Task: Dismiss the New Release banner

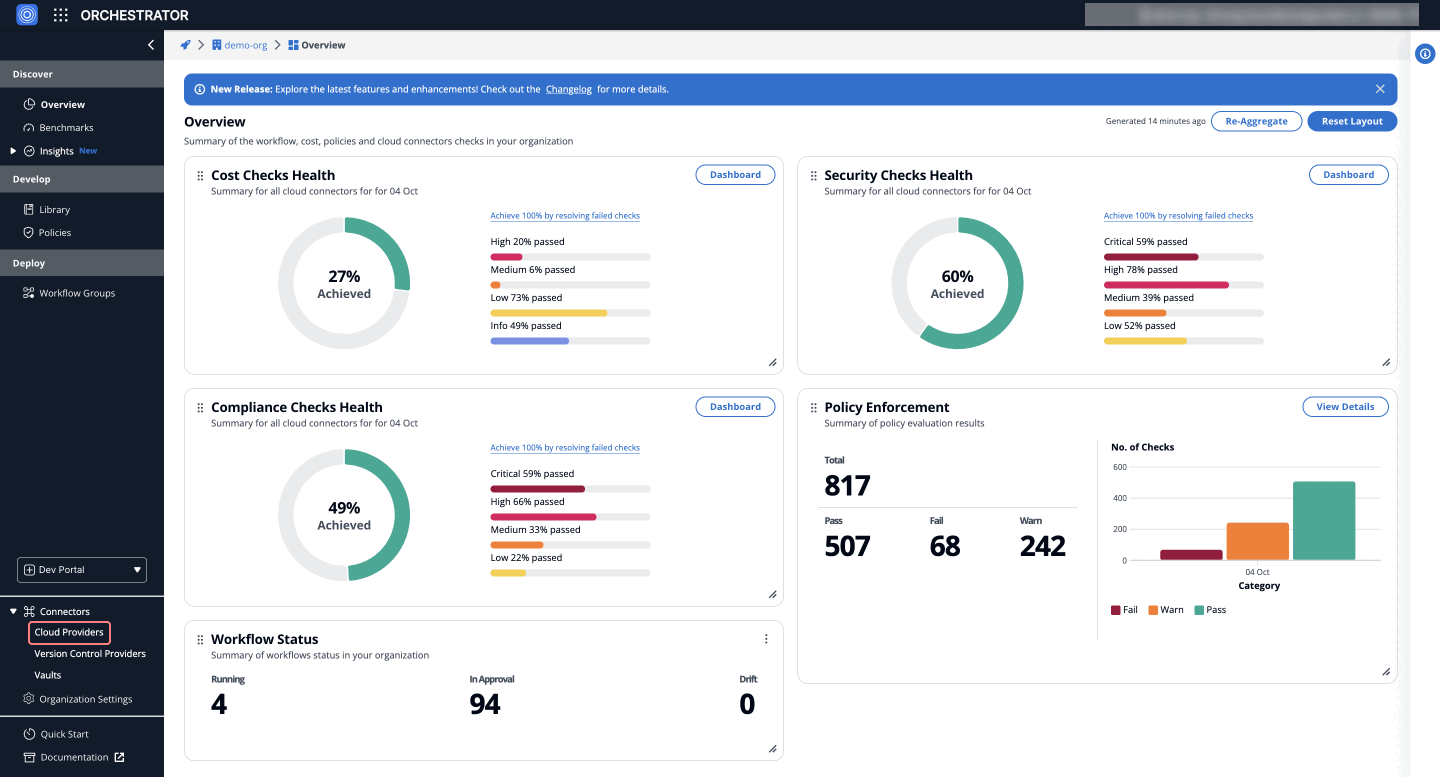Action: click(x=1380, y=89)
